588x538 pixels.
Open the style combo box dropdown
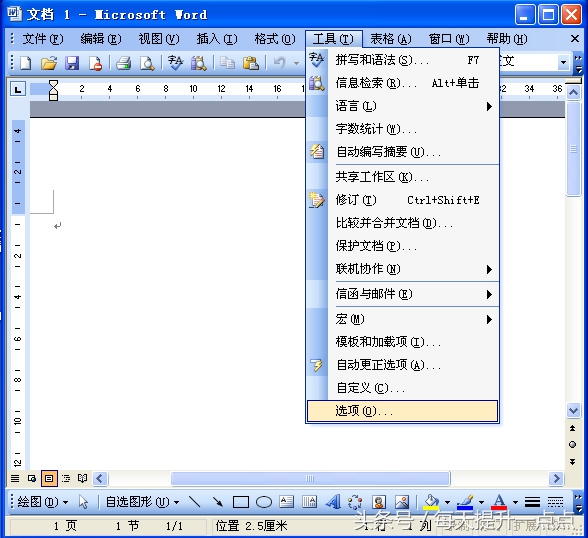click(563, 62)
